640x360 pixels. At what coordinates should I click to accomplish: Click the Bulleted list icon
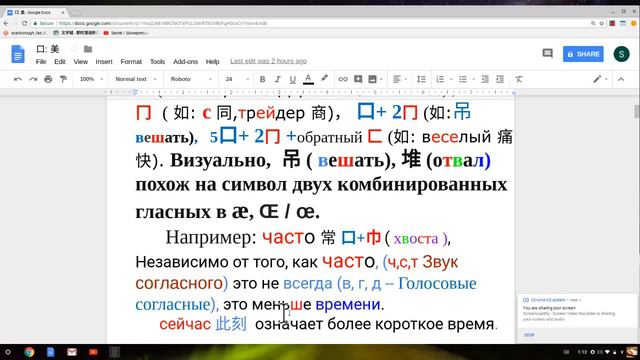463,79
